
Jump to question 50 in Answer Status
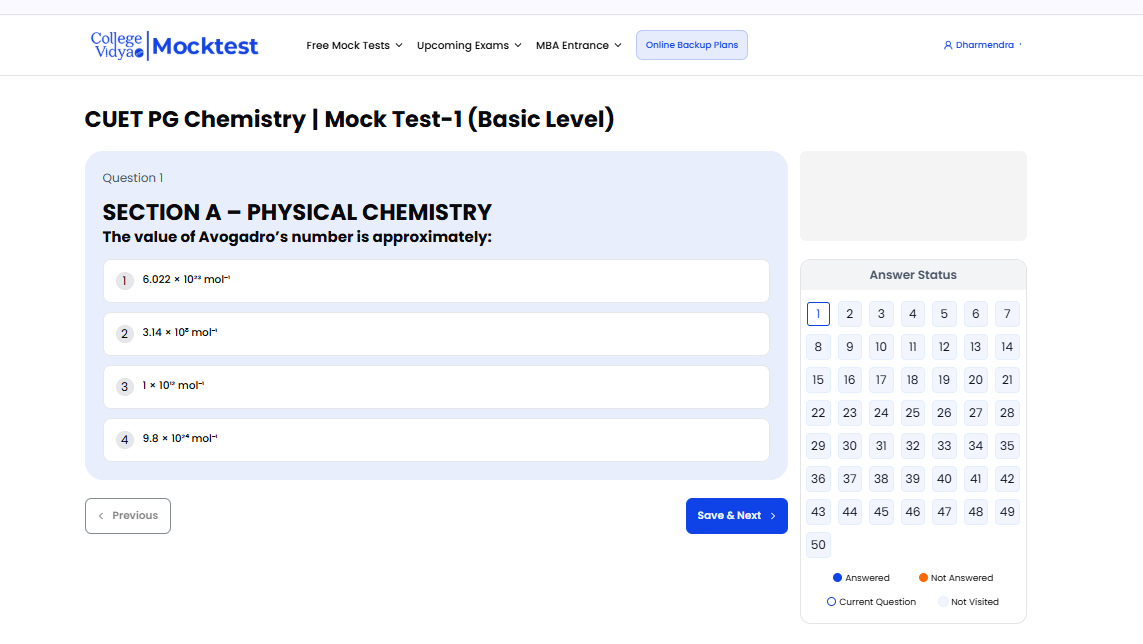click(818, 545)
